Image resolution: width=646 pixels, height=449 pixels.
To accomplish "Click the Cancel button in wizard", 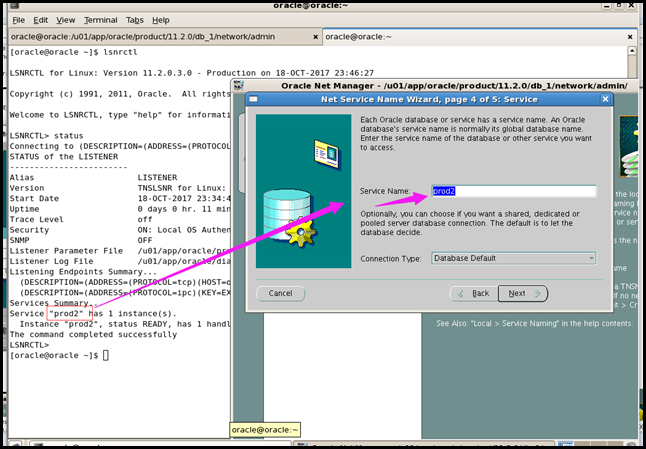I will click(x=281, y=293).
